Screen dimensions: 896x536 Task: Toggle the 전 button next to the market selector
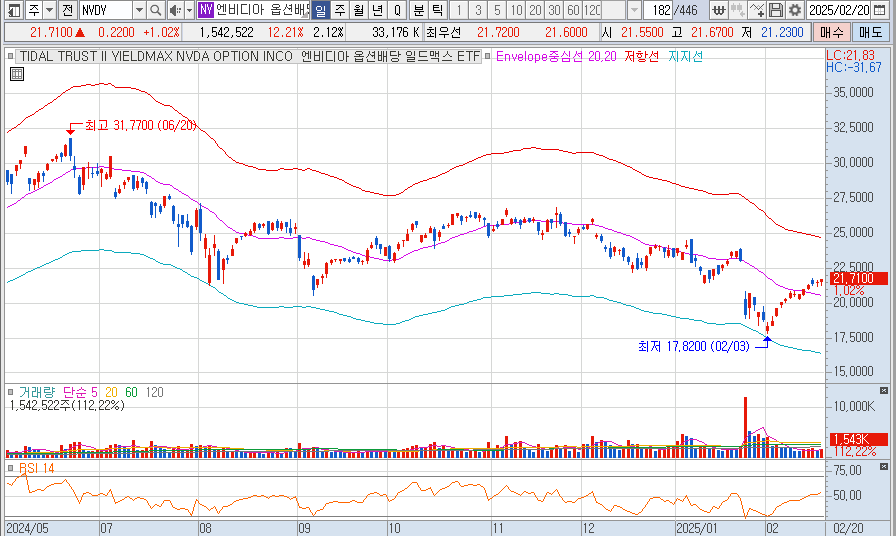pyautogui.click(x=67, y=10)
